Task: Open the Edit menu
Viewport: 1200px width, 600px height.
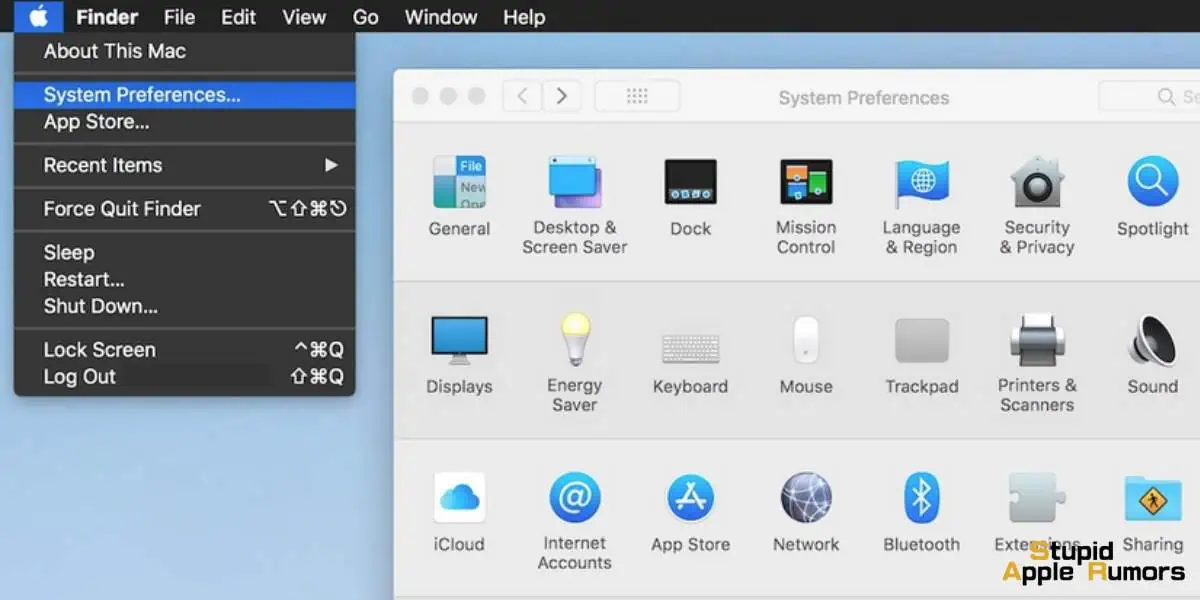Action: tap(239, 16)
